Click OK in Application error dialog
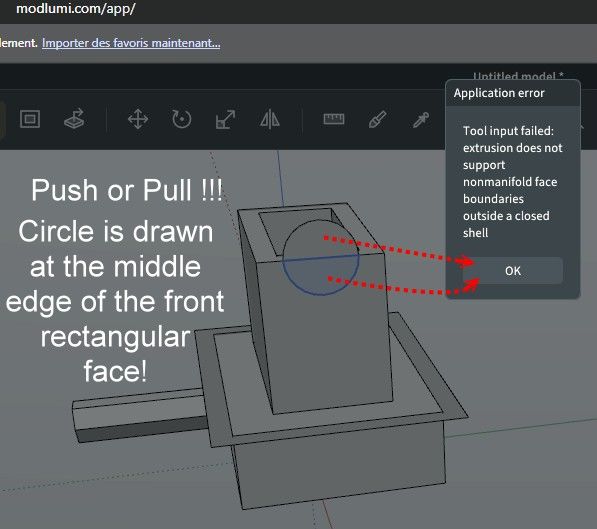The width and height of the screenshot is (597, 529). pyautogui.click(x=512, y=271)
